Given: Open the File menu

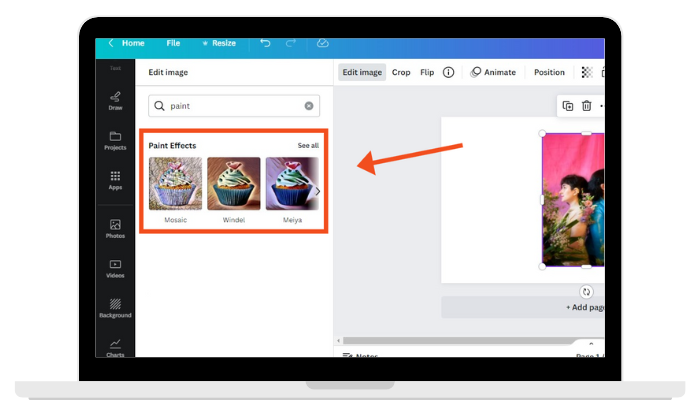Looking at the screenshot, I should pos(173,43).
